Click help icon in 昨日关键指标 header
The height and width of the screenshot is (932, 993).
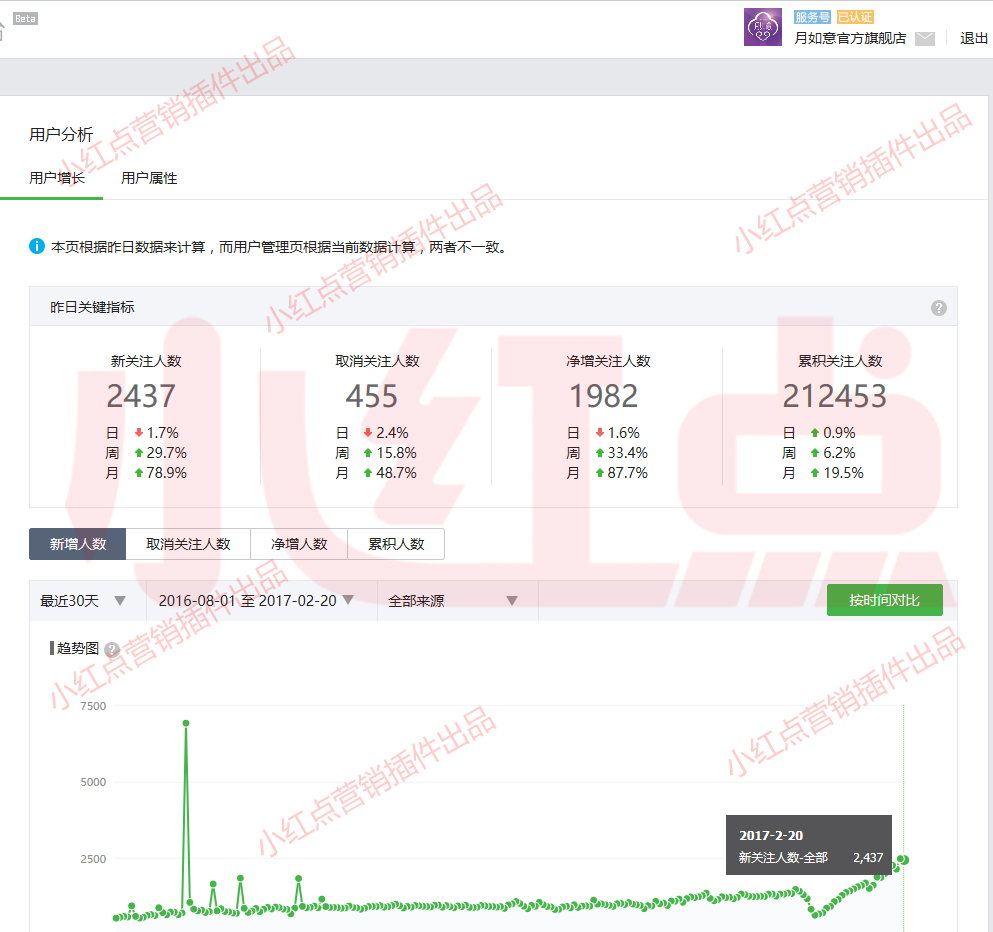click(x=938, y=308)
